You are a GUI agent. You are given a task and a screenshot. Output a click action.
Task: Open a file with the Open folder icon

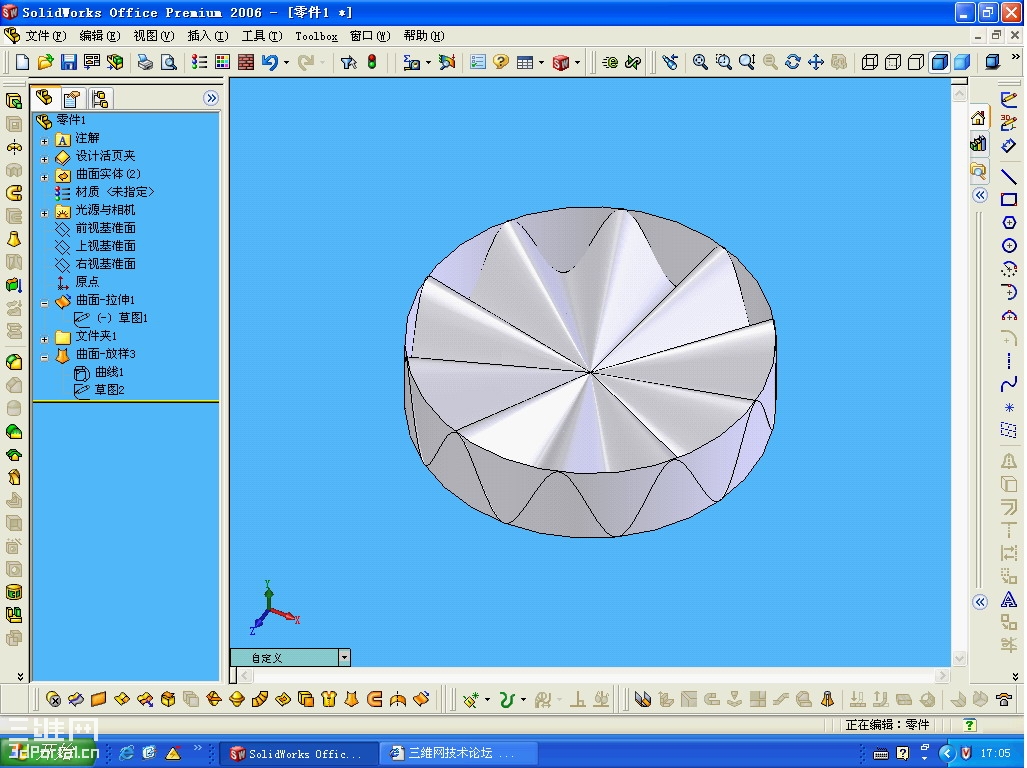coord(45,62)
